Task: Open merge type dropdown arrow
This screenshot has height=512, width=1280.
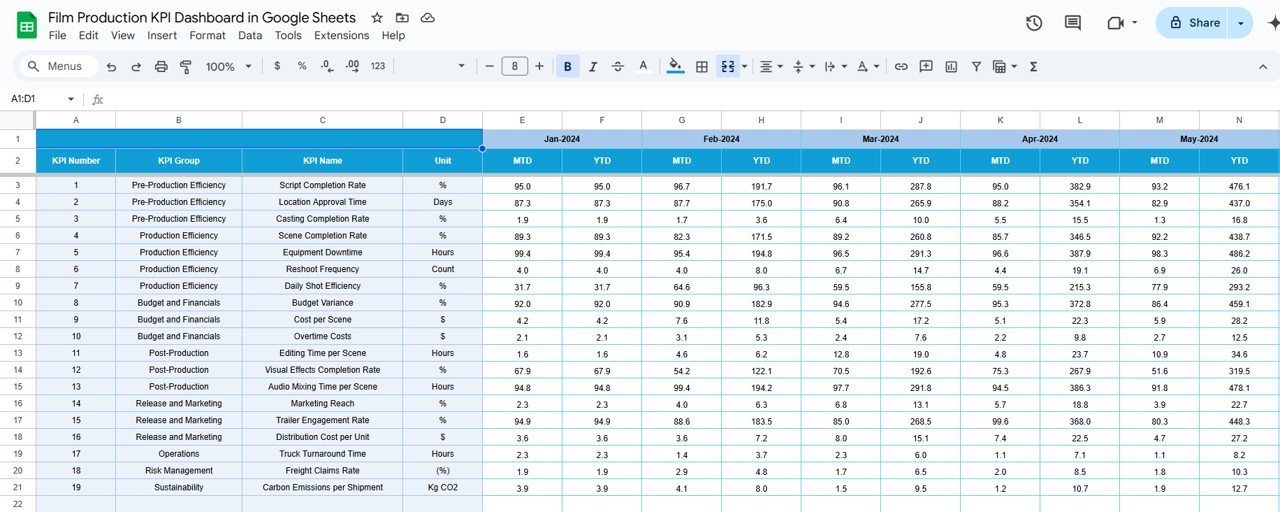Action: [746, 67]
